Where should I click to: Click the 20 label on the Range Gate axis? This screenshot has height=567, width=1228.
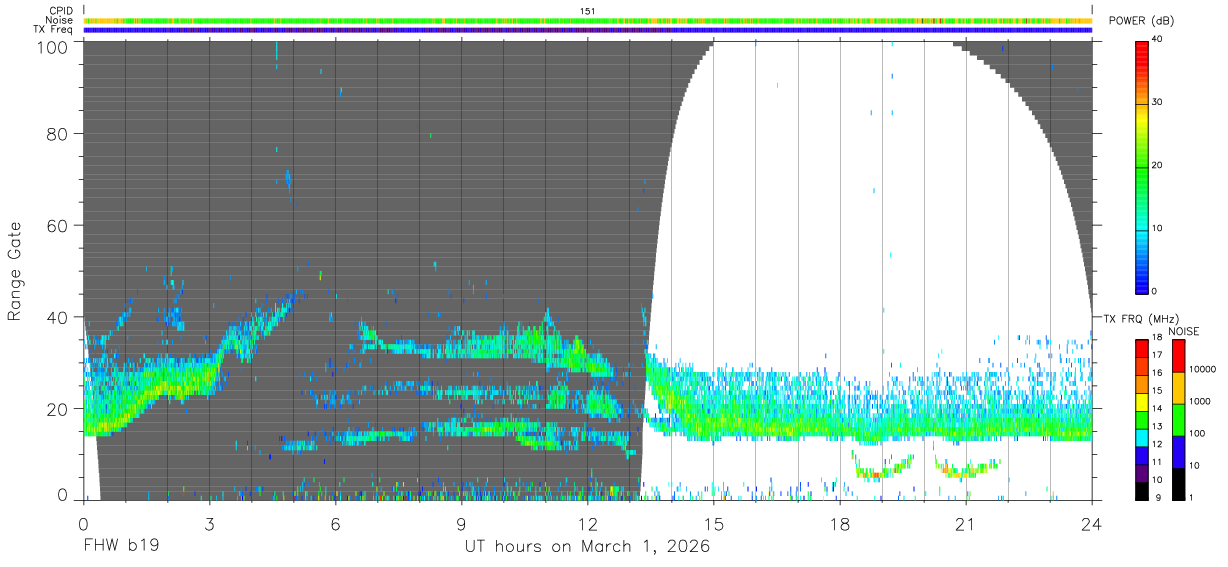click(57, 408)
